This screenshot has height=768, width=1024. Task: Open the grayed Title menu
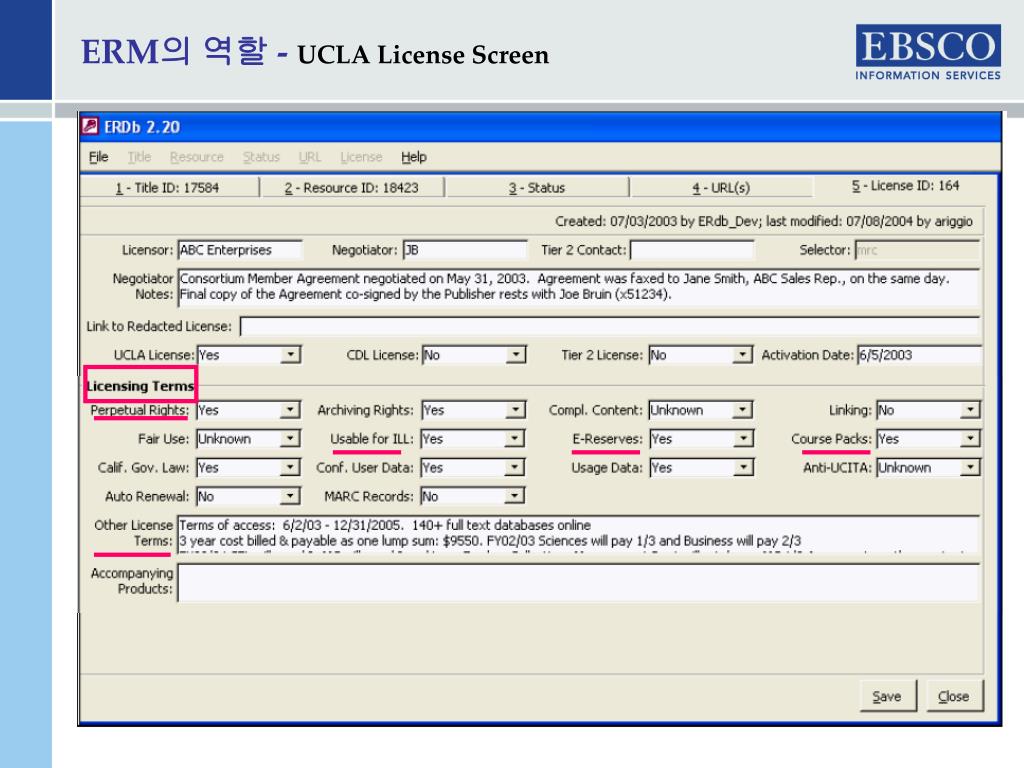click(x=139, y=157)
